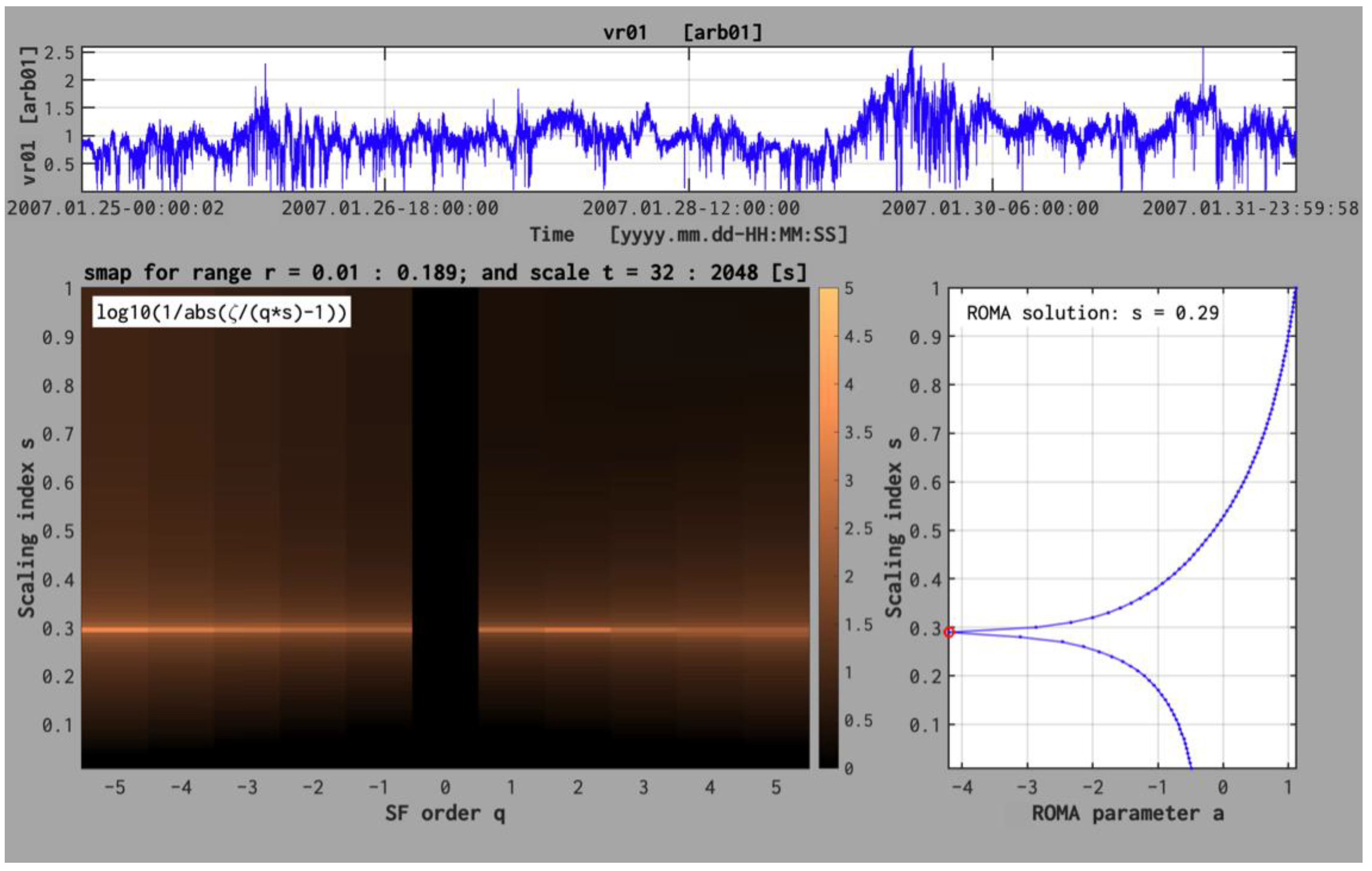Click the 'ROMA parameter a' axis label
The height and width of the screenshot is (871, 1372).
pos(1128,813)
